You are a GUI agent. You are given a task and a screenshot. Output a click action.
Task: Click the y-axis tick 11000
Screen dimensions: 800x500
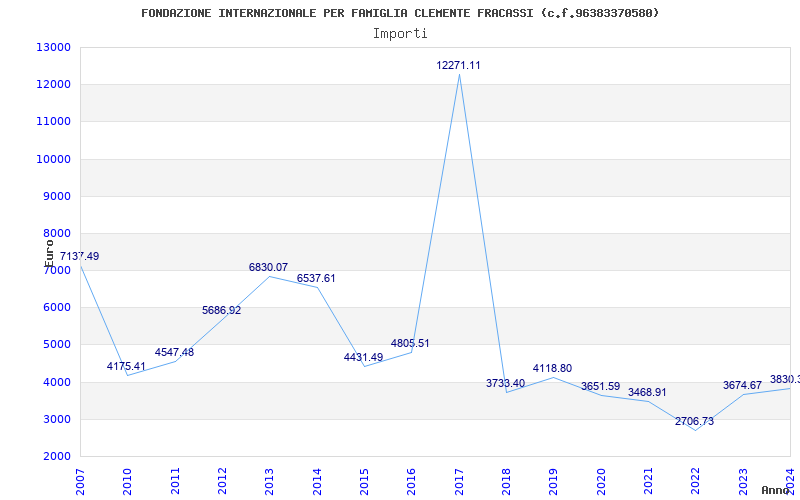[x=53, y=122]
